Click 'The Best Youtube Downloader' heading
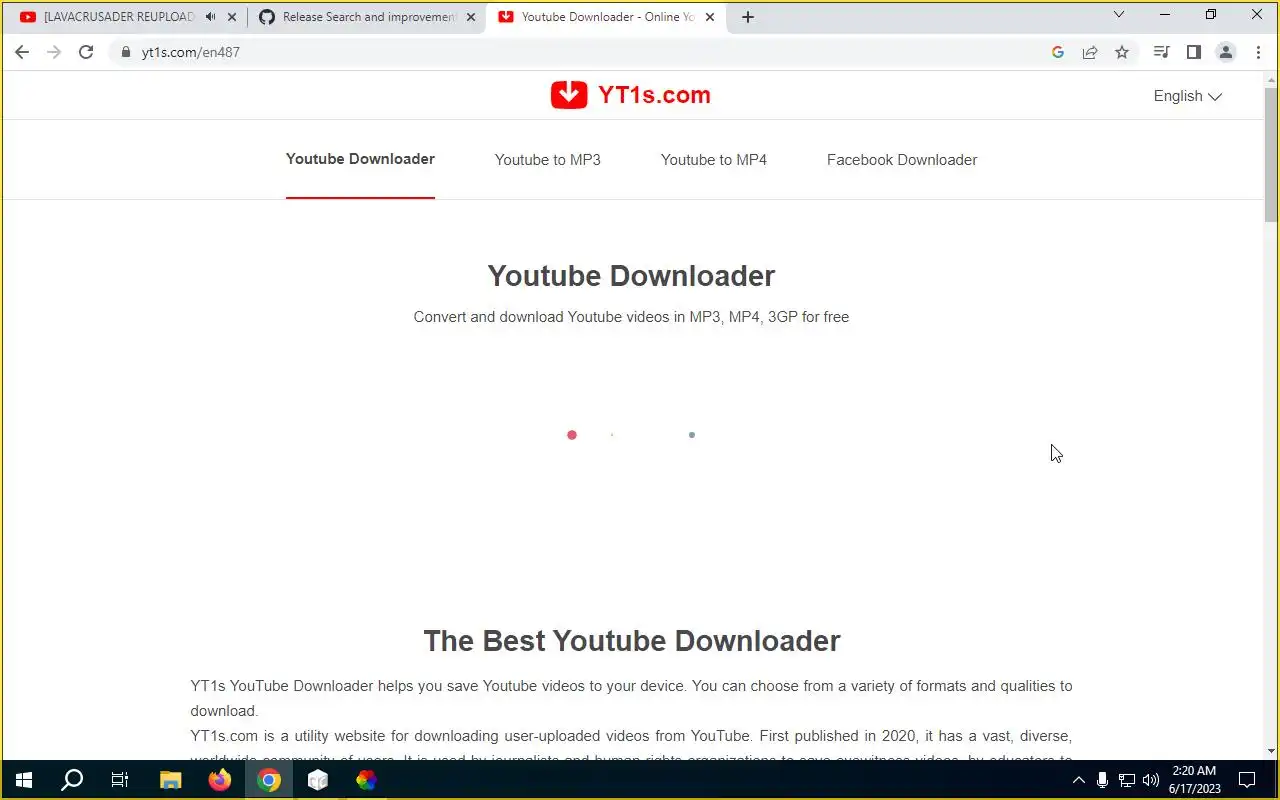 tap(632, 641)
